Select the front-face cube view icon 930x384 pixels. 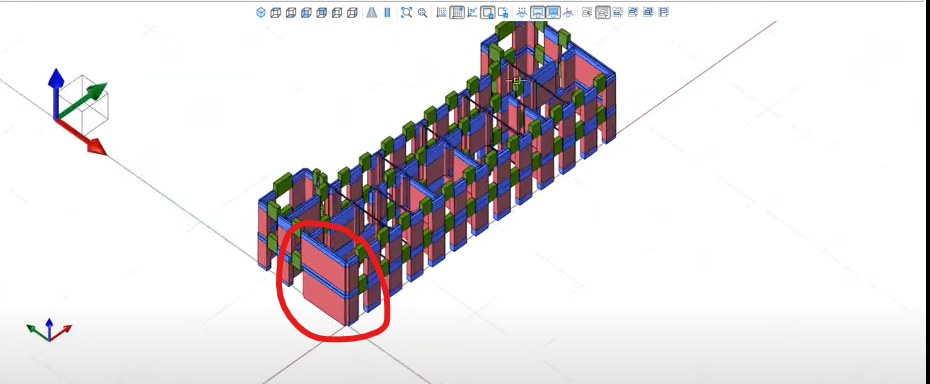point(306,12)
